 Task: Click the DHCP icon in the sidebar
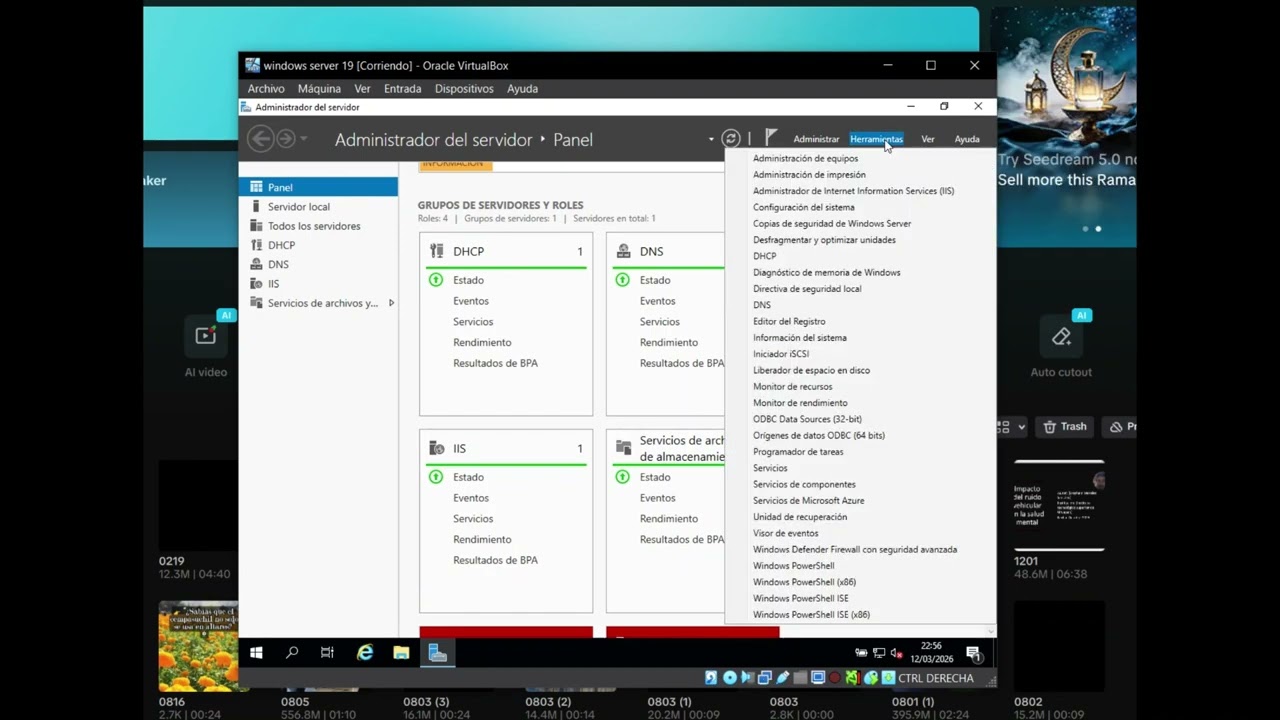click(256, 245)
